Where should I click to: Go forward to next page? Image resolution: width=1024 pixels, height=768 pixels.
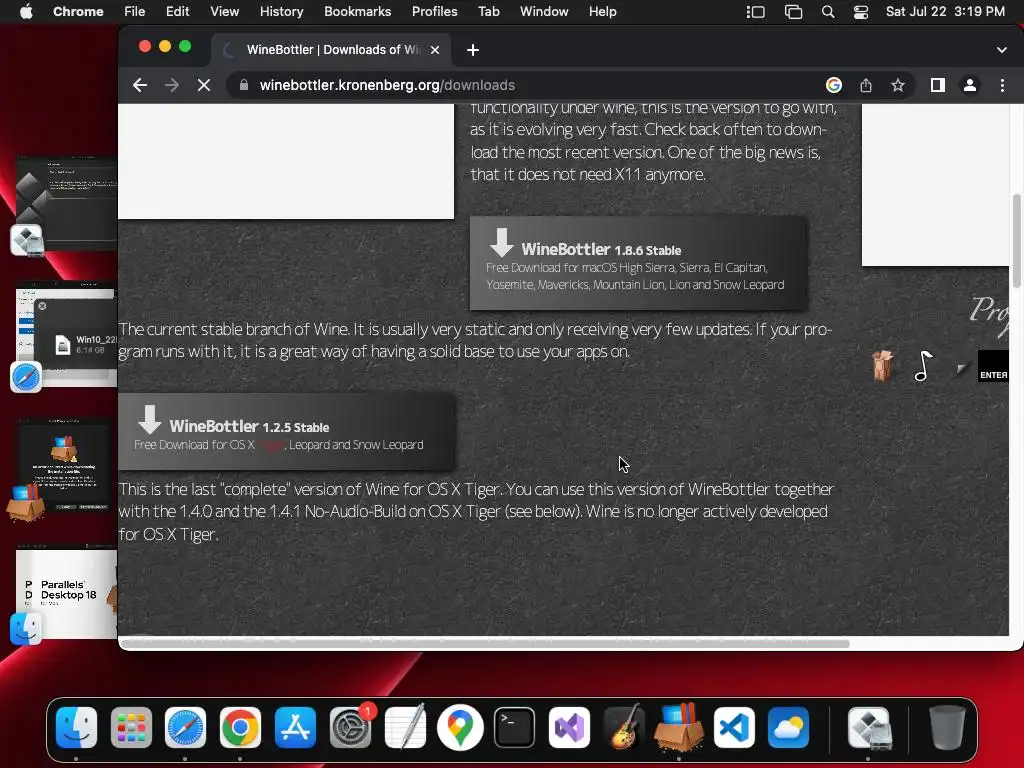172,86
